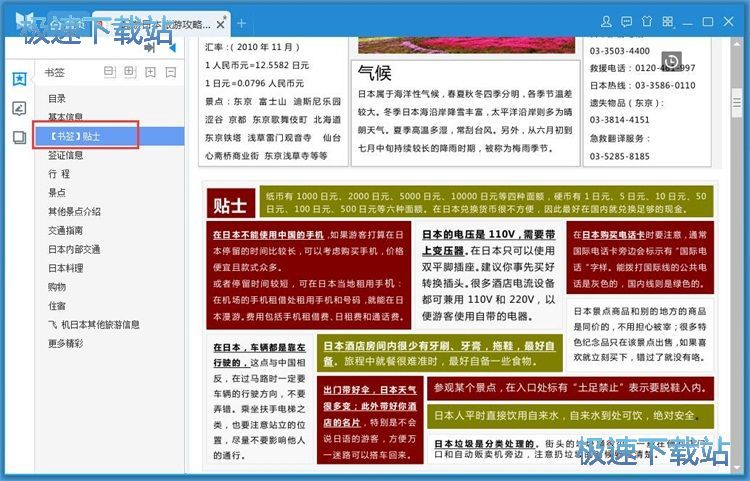Screen dimensions: 750x481
Task: Click the scrollbar up arrow
Action: tap(737, 42)
